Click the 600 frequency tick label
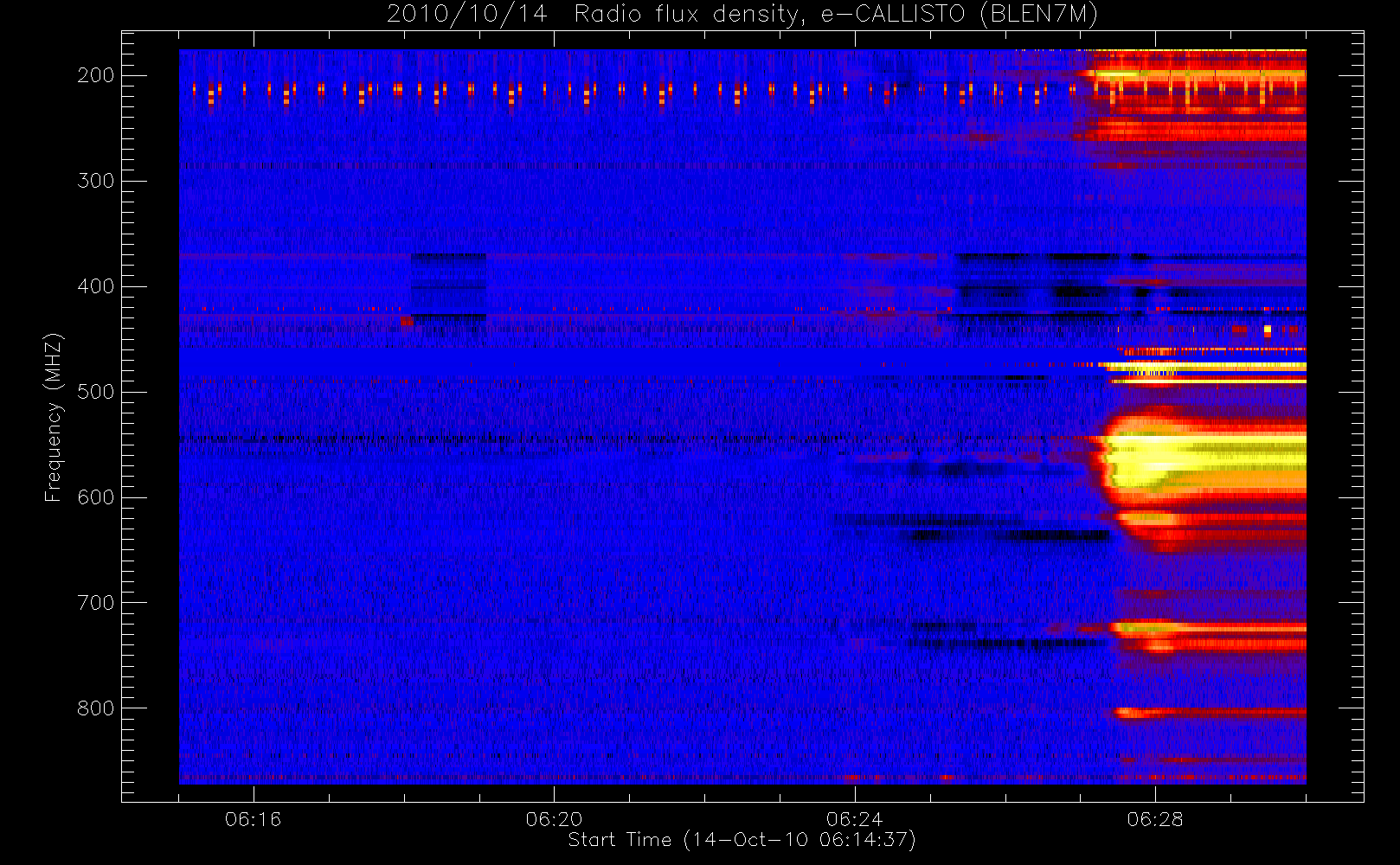The image size is (1400, 865). click(x=96, y=497)
